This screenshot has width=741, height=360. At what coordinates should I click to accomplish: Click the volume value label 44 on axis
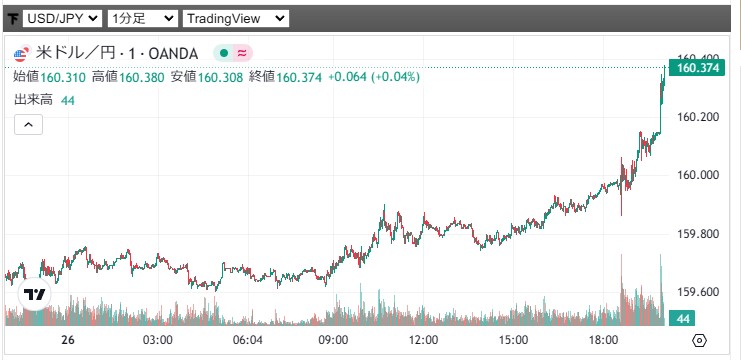click(x=682, y=319)
